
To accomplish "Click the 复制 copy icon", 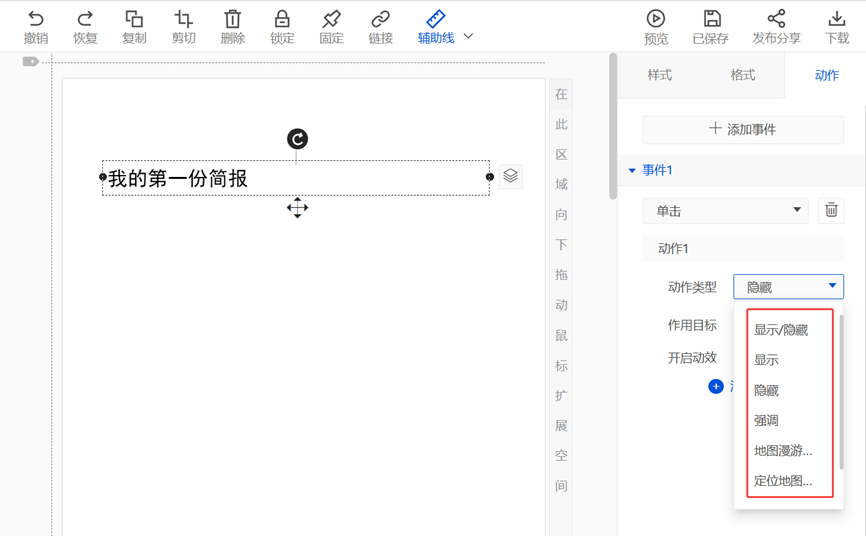I will point(134,19).
